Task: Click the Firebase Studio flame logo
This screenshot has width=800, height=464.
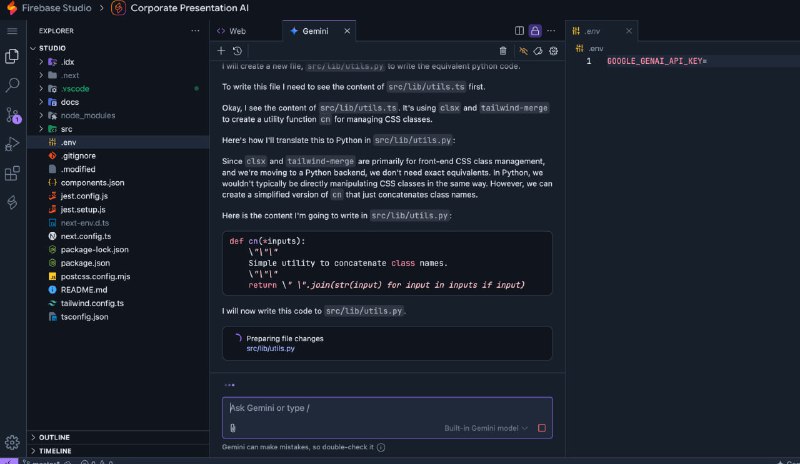Action: click(x=11, y=8)
